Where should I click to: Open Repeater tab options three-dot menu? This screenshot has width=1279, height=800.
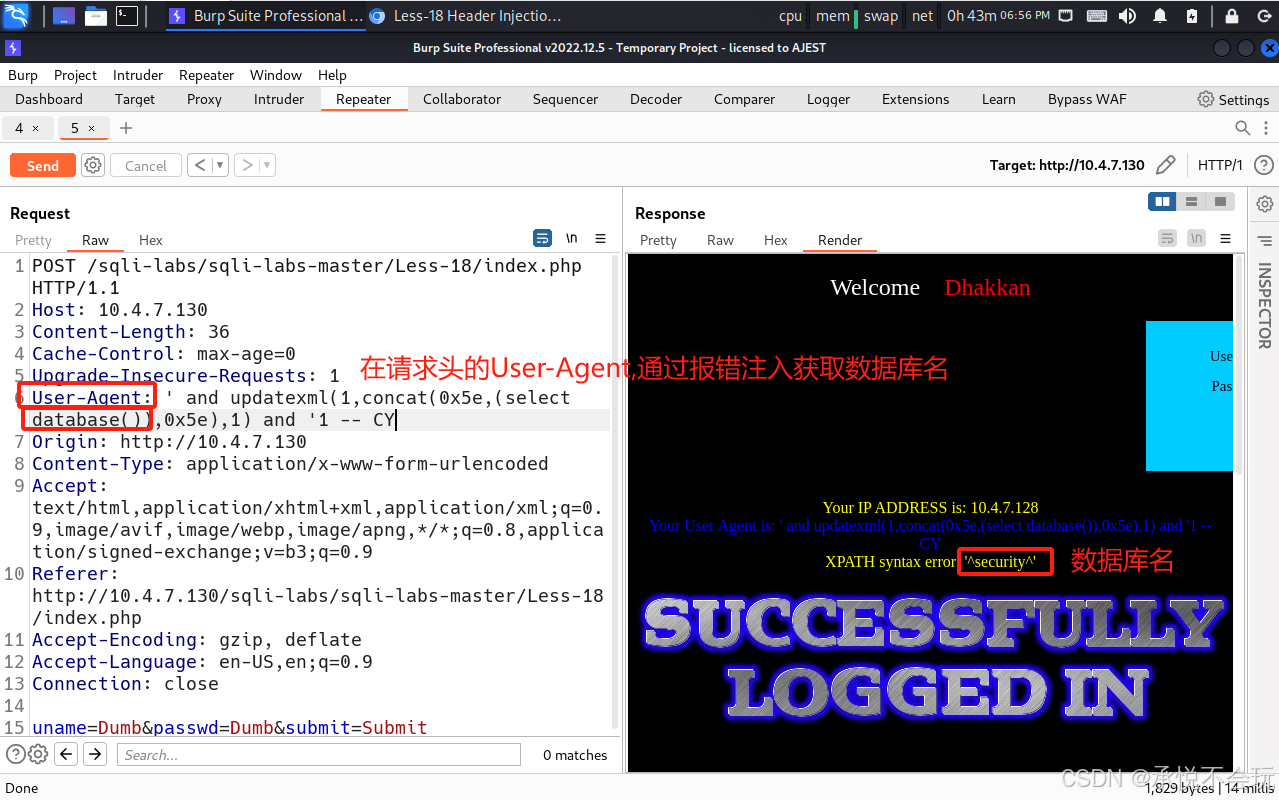(1264, 128)
